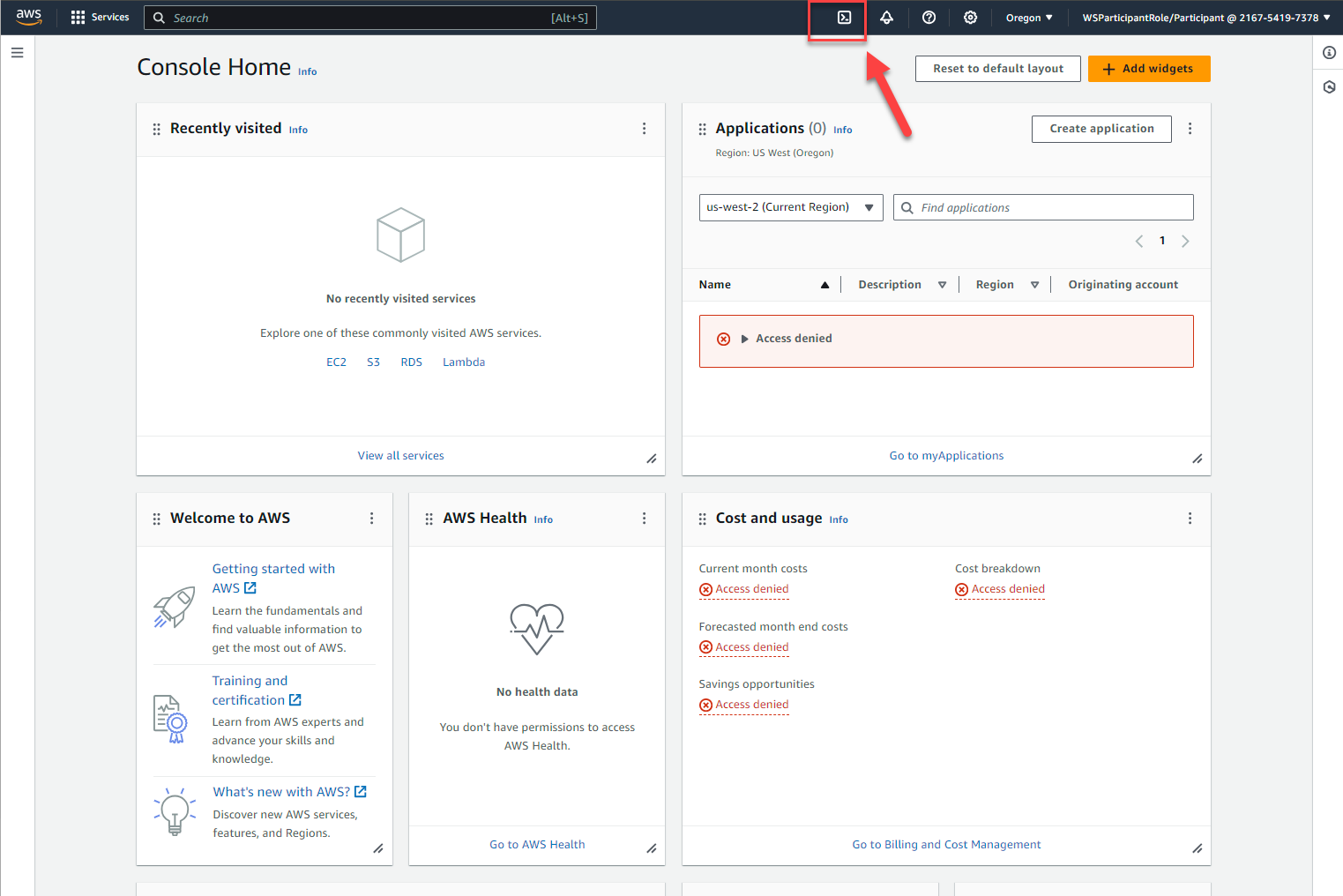Screen dimensions: 1343x896
Task: Open the S3 service link
Action: coord(373,362)
